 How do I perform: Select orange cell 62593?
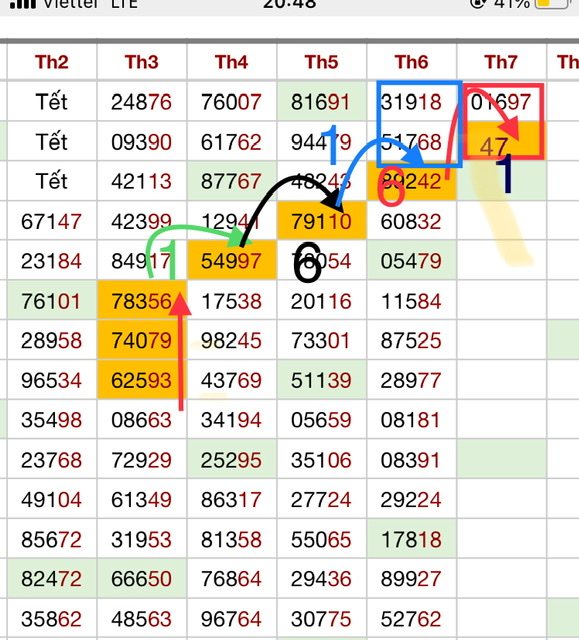pyautogui.click(x=142, y=380)
